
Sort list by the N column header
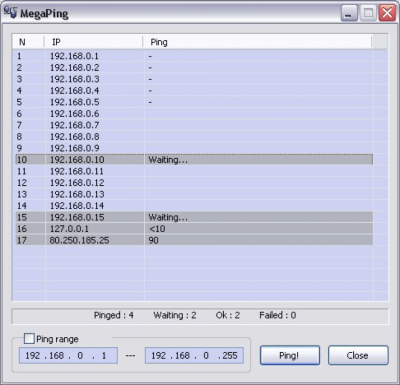click(x=28, y=42)
